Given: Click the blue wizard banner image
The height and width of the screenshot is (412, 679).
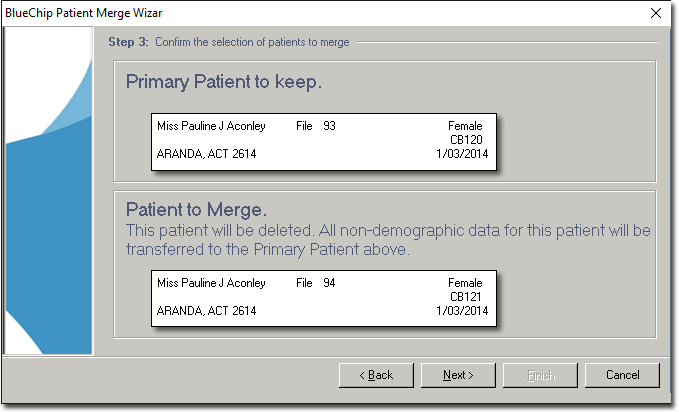Looking at the screenshot, I should [x=48, y=190].
